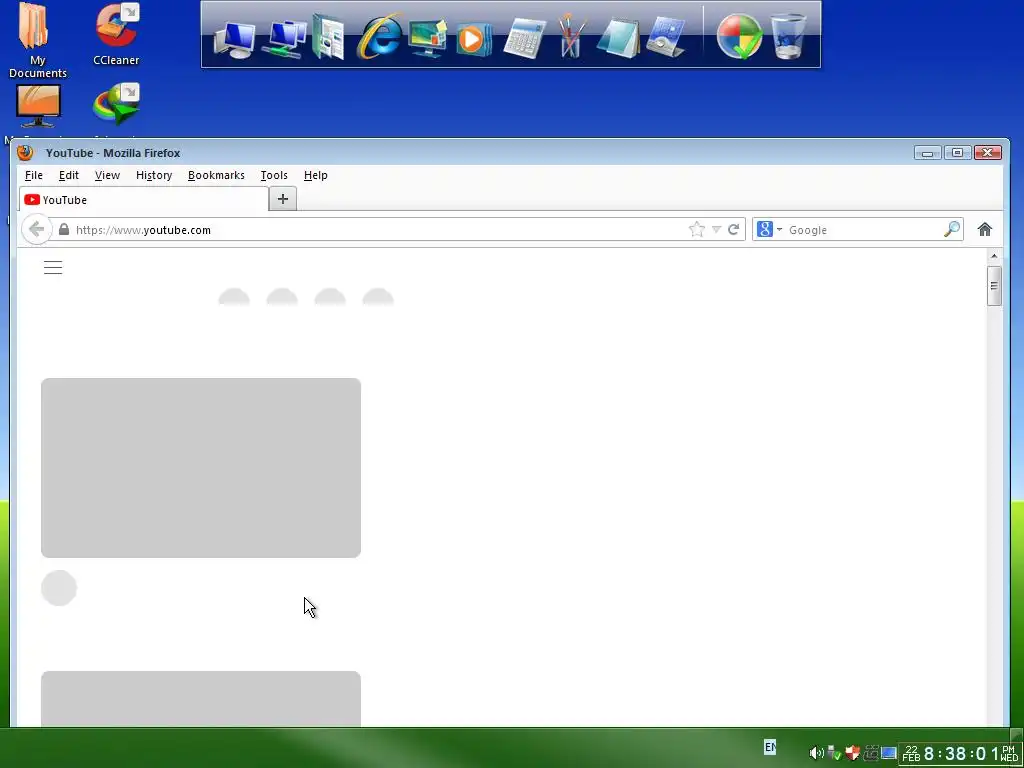The width and height of the screenshot is (1024, 768).
Task: Open the orange monitor desktop icon
Action: [x=38, y=106]
